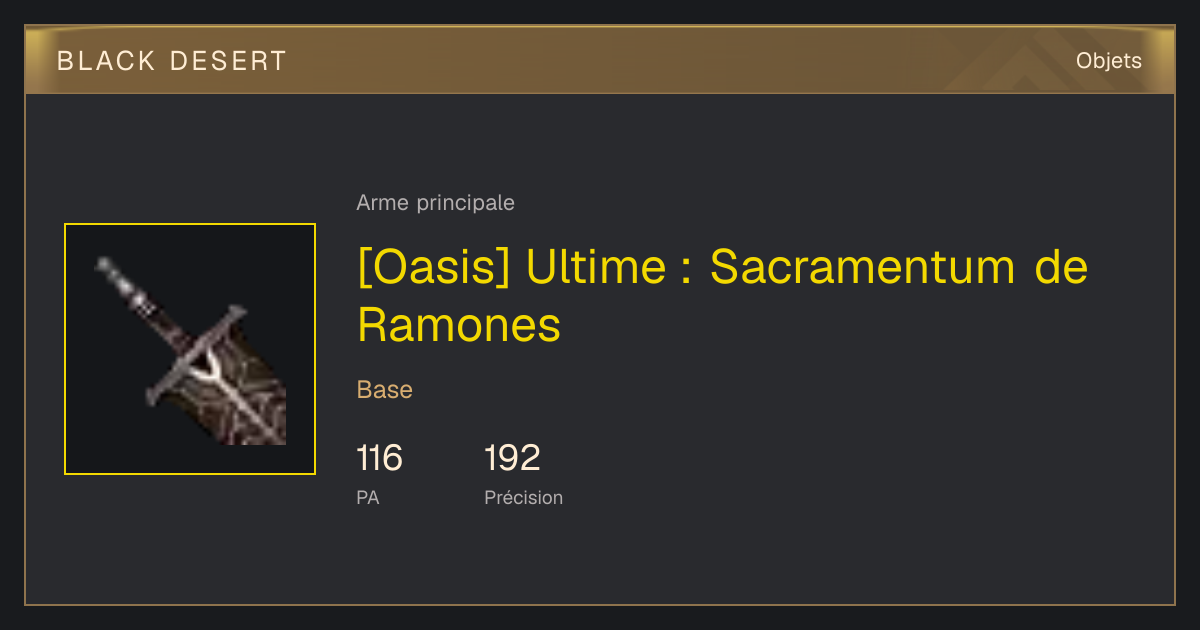Click the word Ramones on the second line
Viewport: 1200px width, 630px height.
click(459, 325)
